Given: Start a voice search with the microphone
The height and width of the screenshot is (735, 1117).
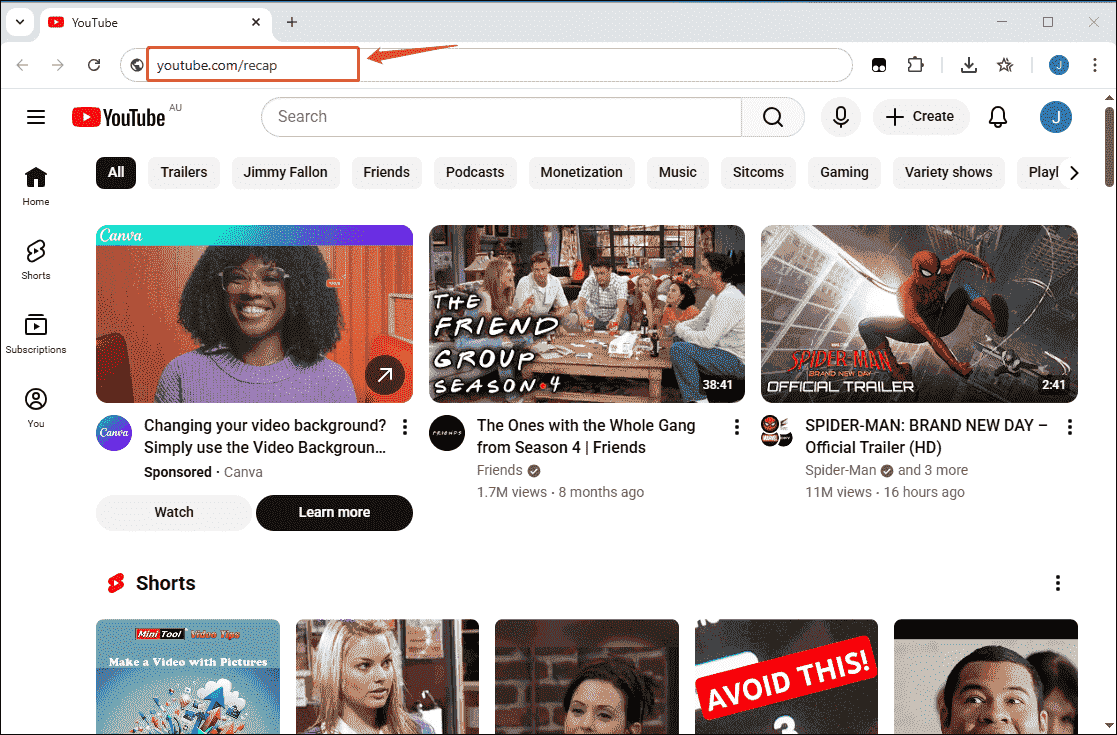Looking at the screenshot, I should pos(840,117).
